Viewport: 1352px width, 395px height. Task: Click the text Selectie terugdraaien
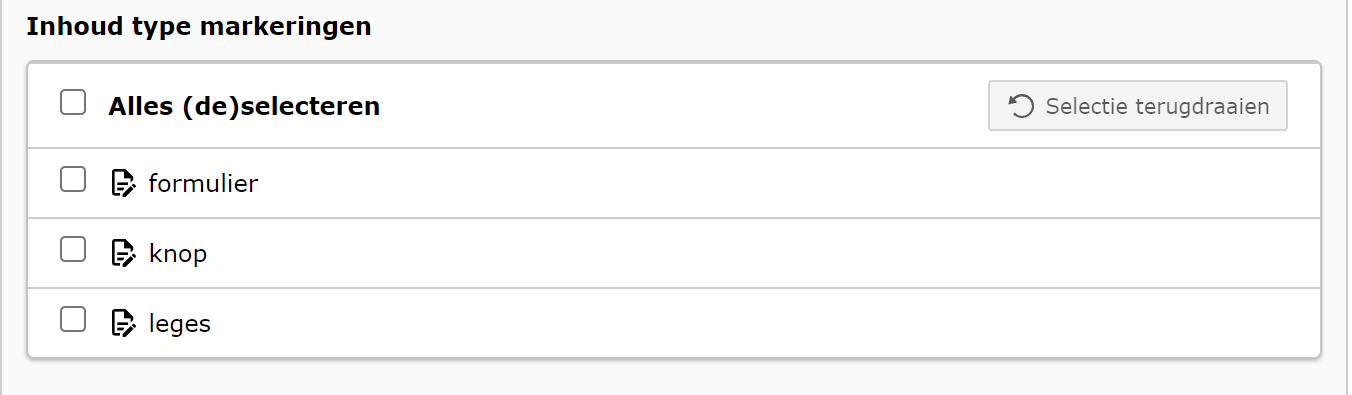[1157, 106]
